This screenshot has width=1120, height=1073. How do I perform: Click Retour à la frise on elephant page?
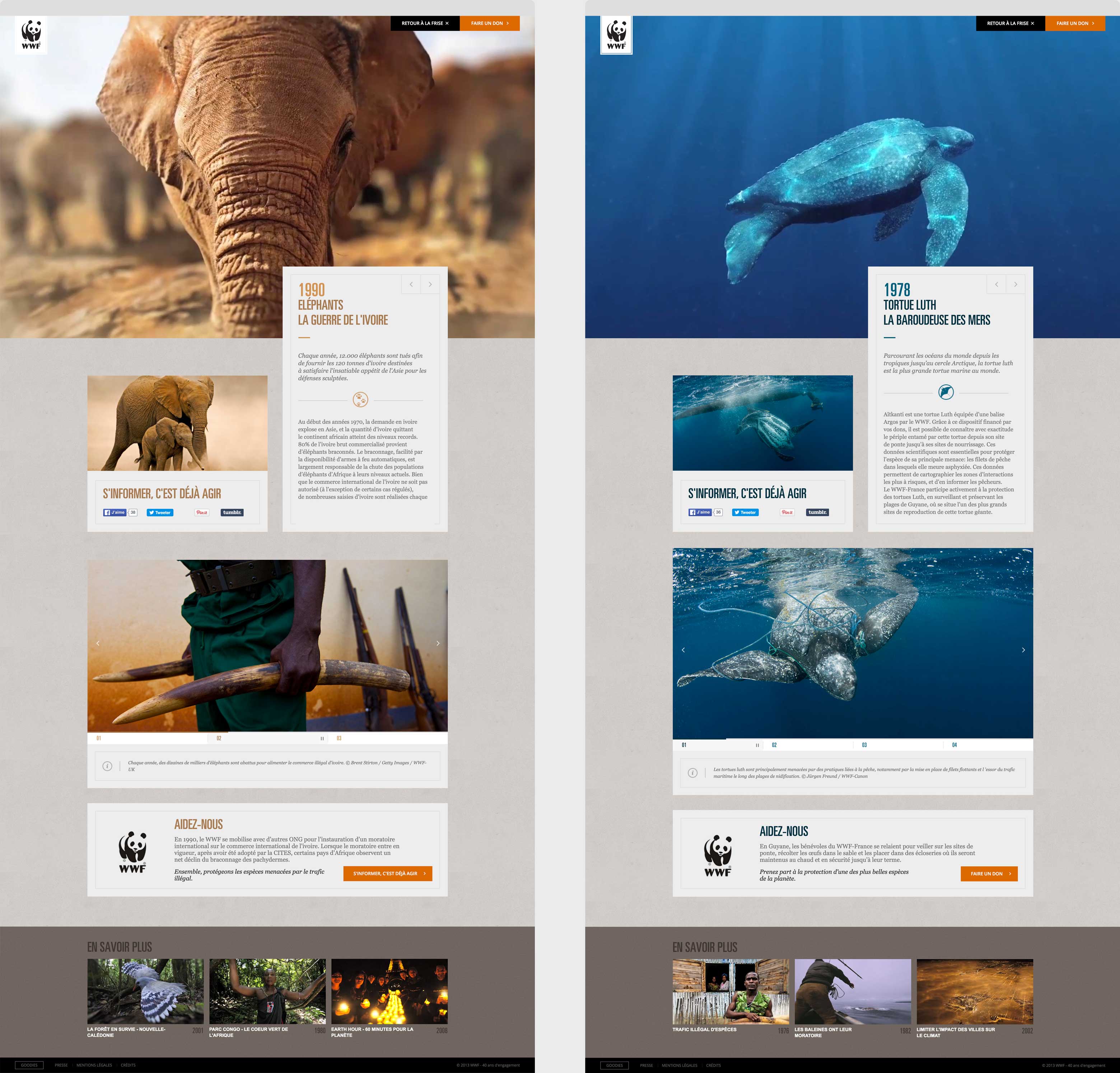click(425, 23)
